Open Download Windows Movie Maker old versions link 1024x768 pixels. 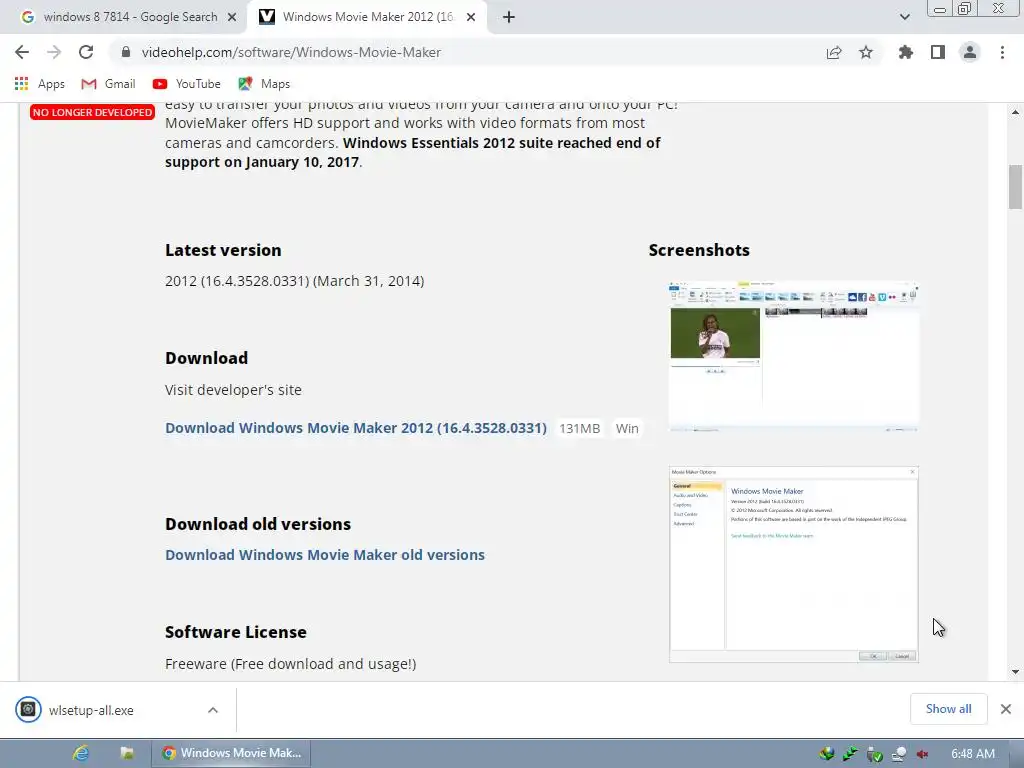click(x=325, y=554)
